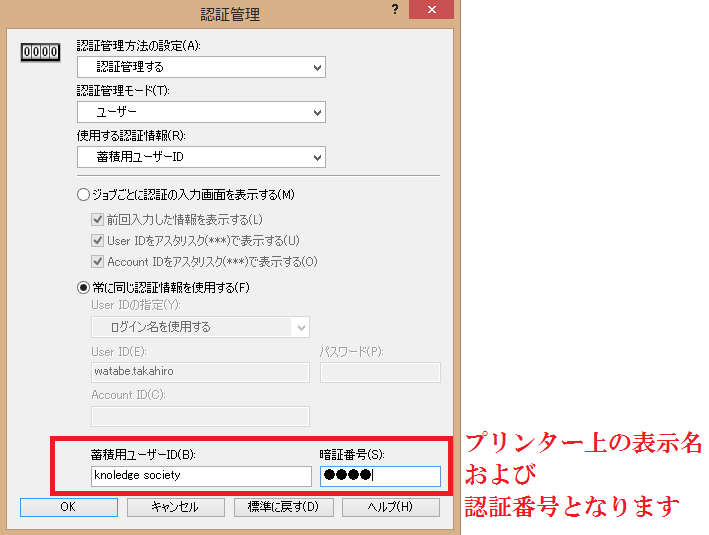This screenshot has height=535, width=709.
Task: Open the ログイン名を使用する dropdown
Action: point(200,327)
